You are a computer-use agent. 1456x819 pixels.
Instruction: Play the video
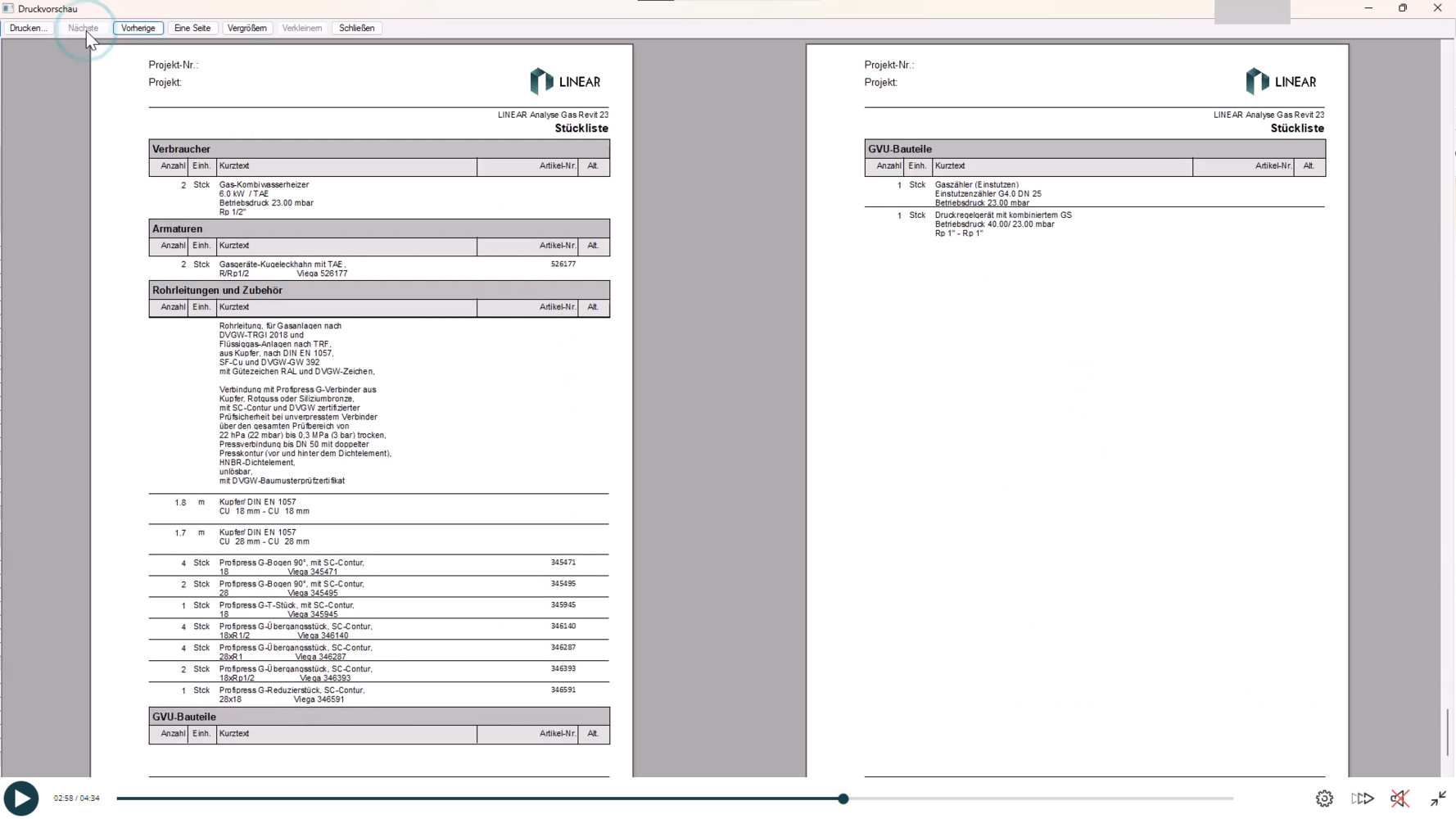tap(21, 799)
